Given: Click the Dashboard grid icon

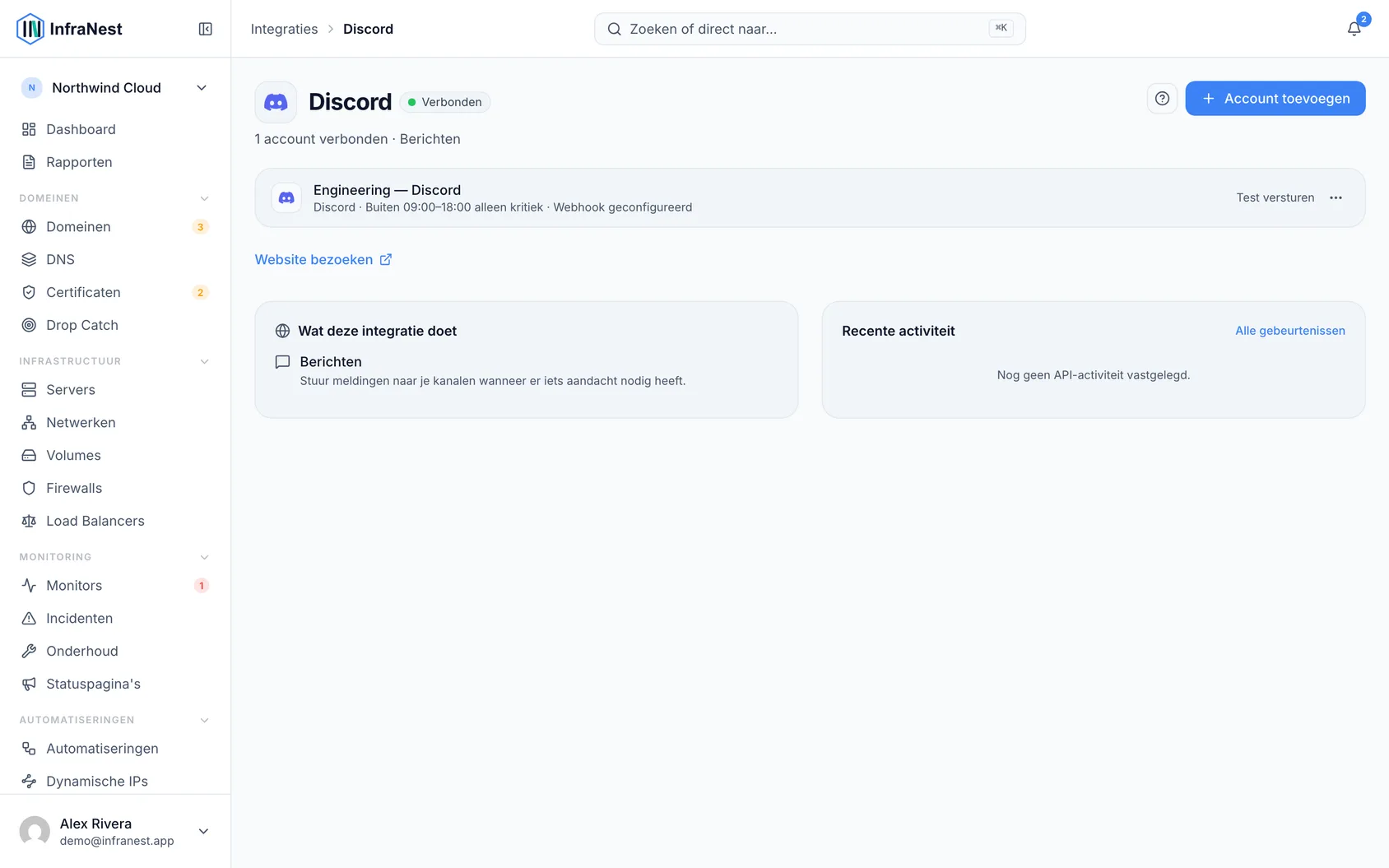Looking at the screenshot, I should 29,129.
